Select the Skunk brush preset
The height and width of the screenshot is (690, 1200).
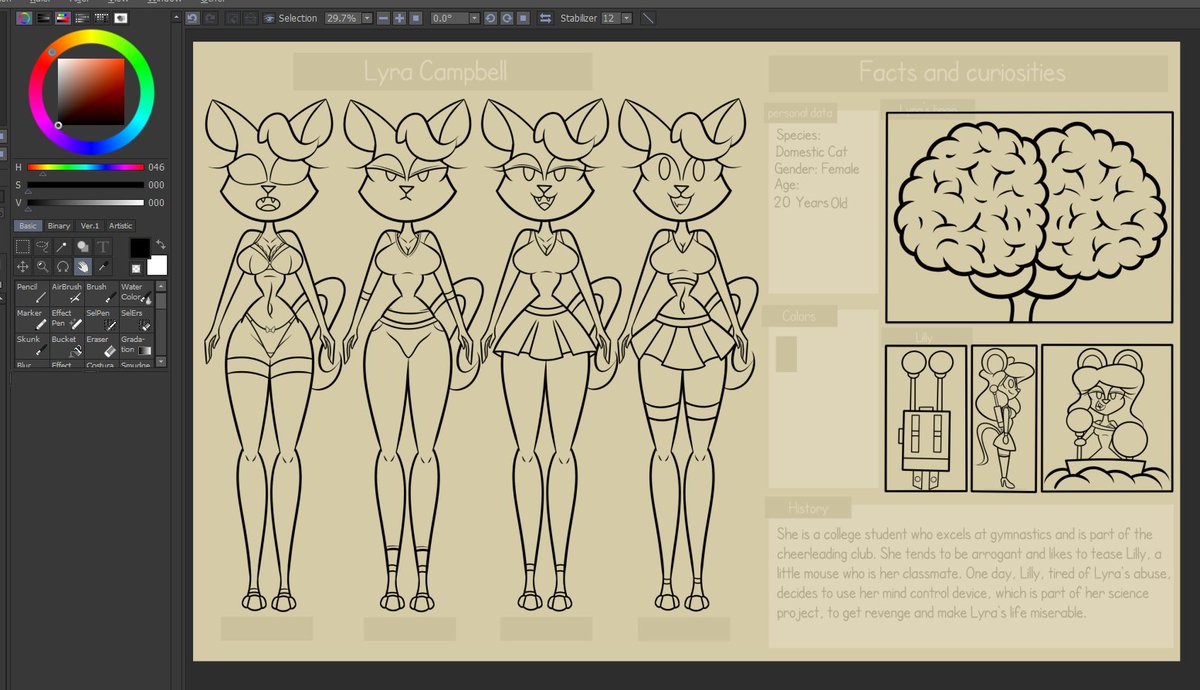(x=32, y=345)
